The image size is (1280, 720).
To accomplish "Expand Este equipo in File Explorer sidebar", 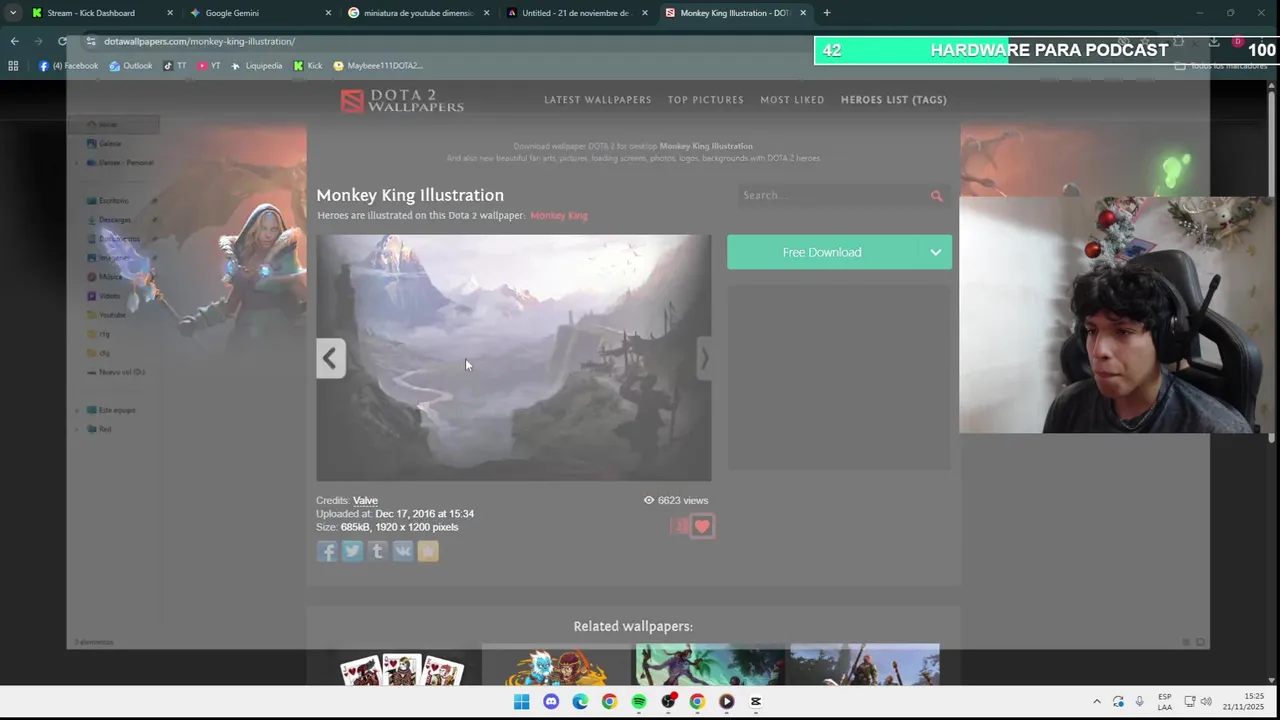I will (x=77, y=410).
